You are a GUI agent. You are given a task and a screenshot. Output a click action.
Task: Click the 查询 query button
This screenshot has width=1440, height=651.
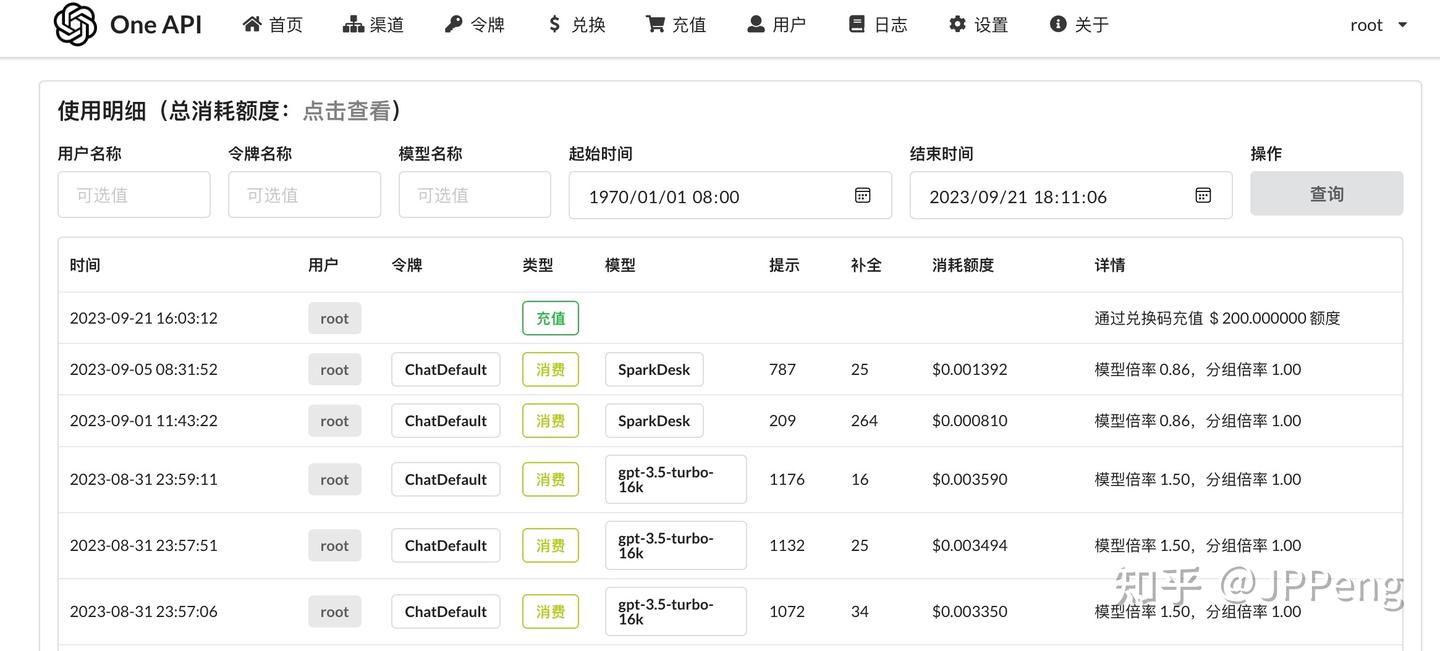click(1327, 193)
